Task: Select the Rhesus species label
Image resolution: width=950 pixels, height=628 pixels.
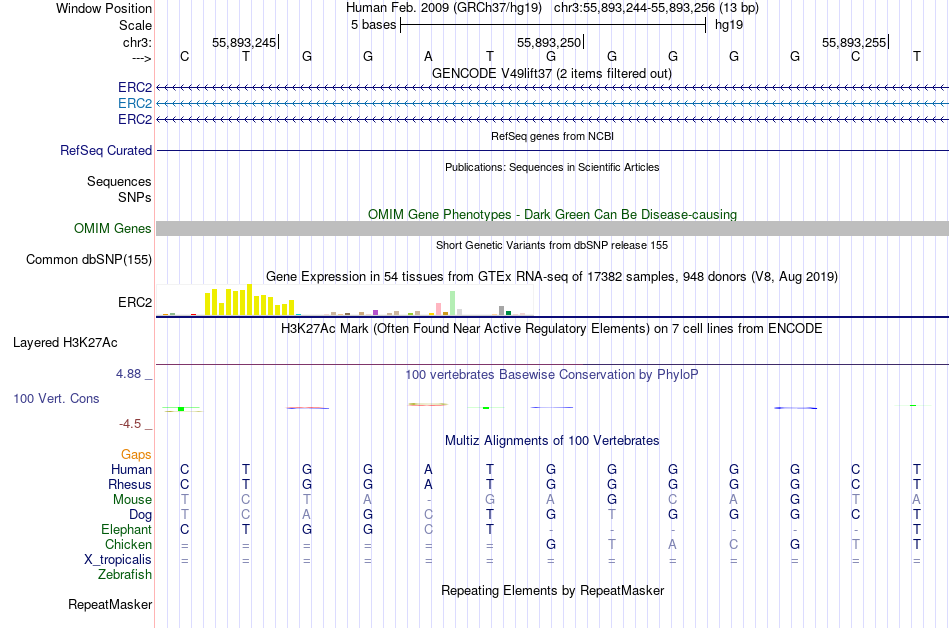Action: click(x=130, y=484)
